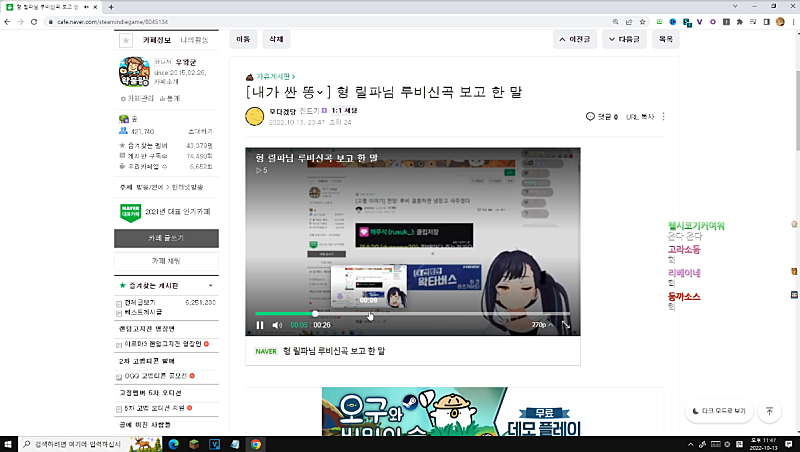Mute the video with speaker icon

[277, 325]
